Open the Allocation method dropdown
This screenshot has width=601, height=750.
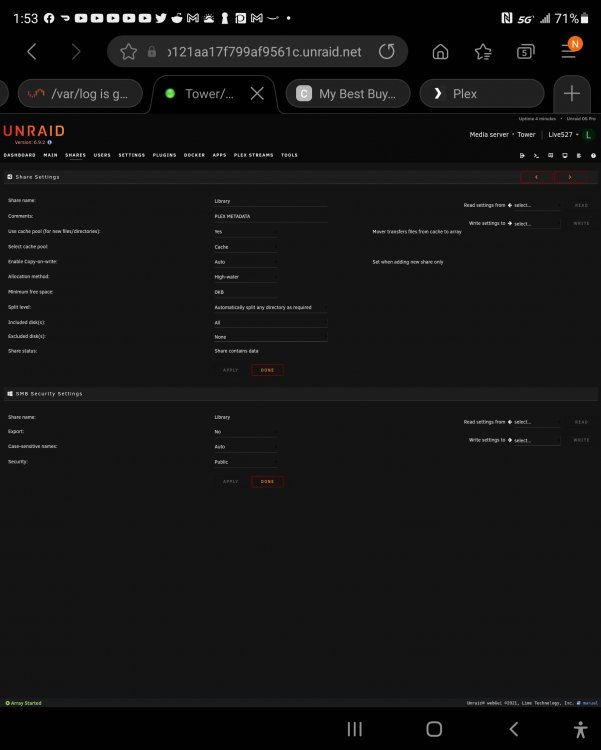245,277
